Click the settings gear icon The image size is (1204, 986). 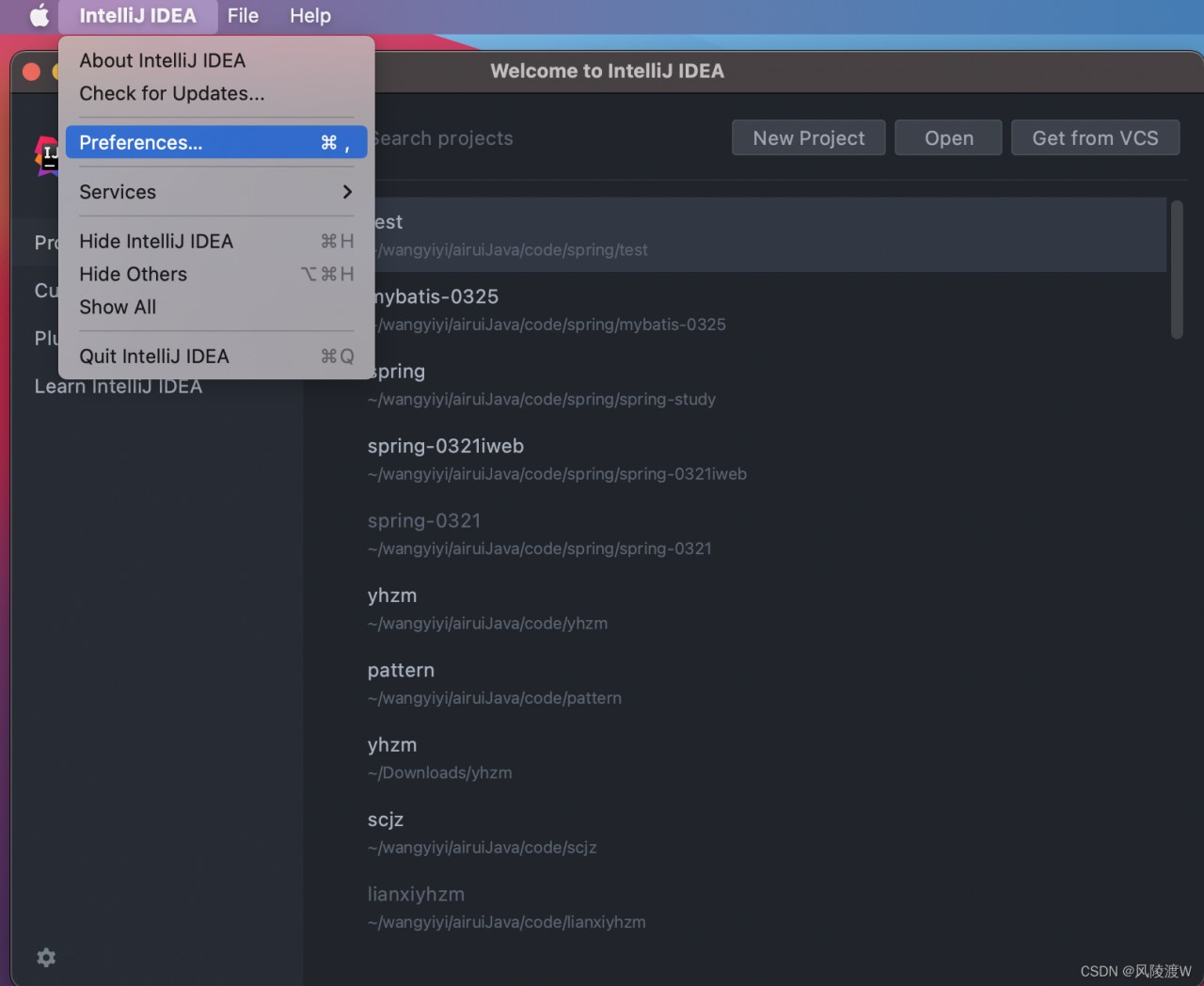click(46, 957)
